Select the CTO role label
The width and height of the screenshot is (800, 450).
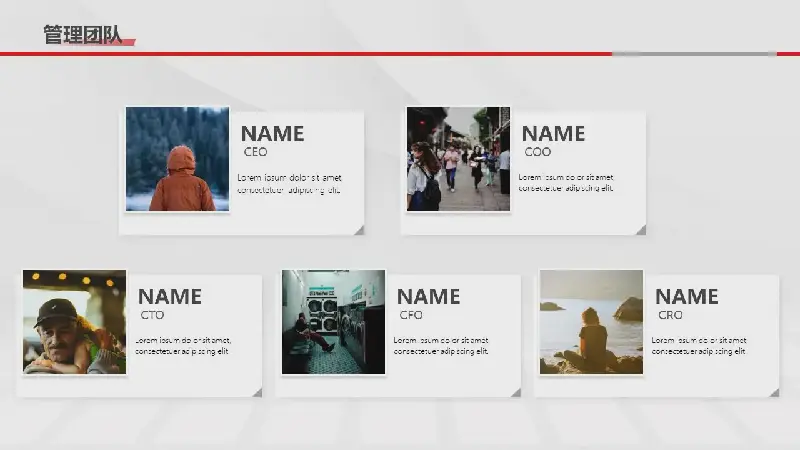[x=152, y=315]
